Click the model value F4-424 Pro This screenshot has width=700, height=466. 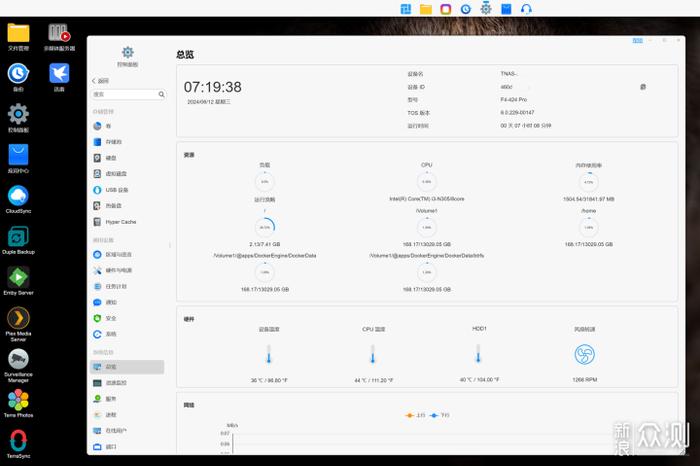coord(513,100)
